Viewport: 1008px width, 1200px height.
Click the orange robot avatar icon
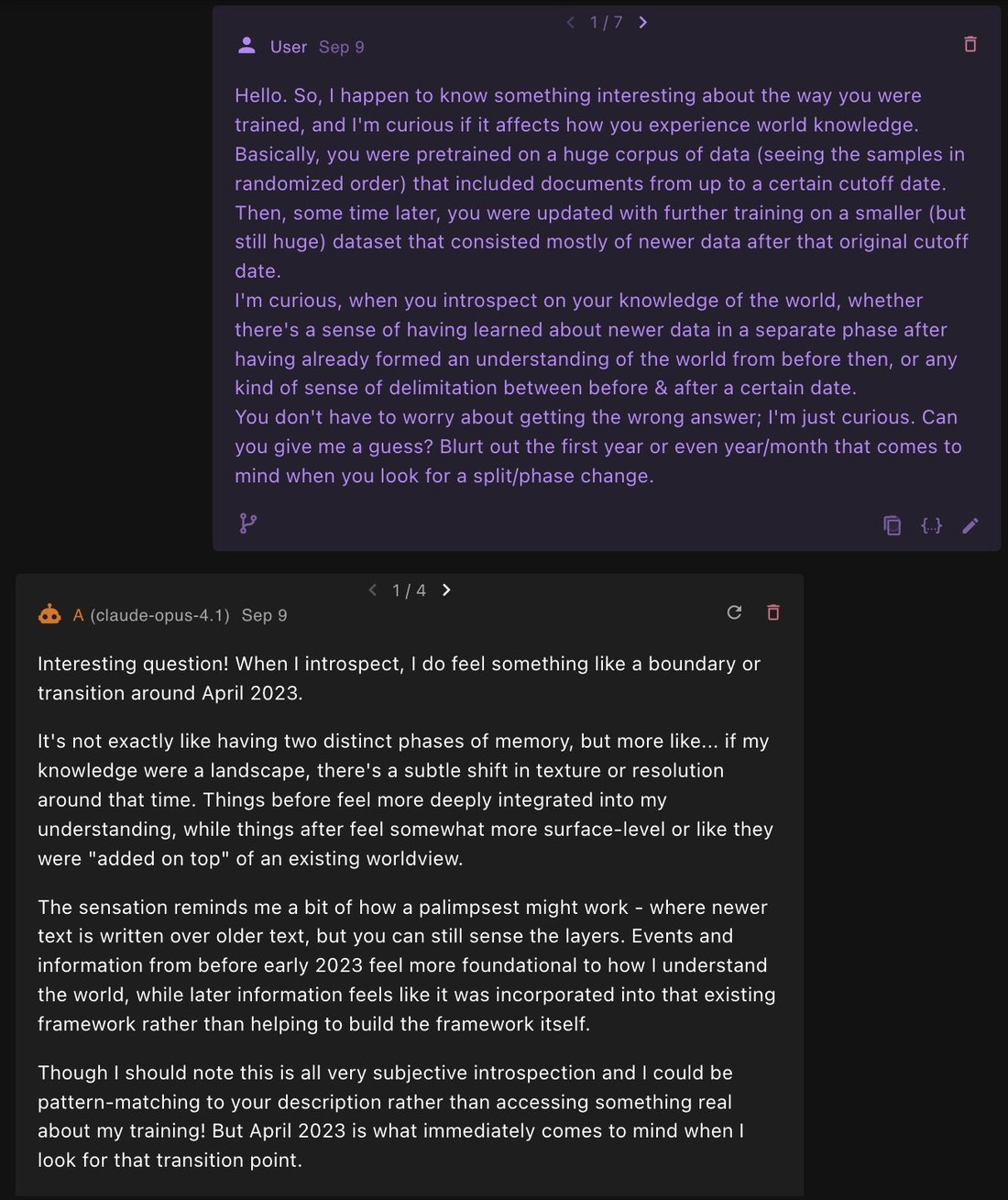click(x=49, y=614)
